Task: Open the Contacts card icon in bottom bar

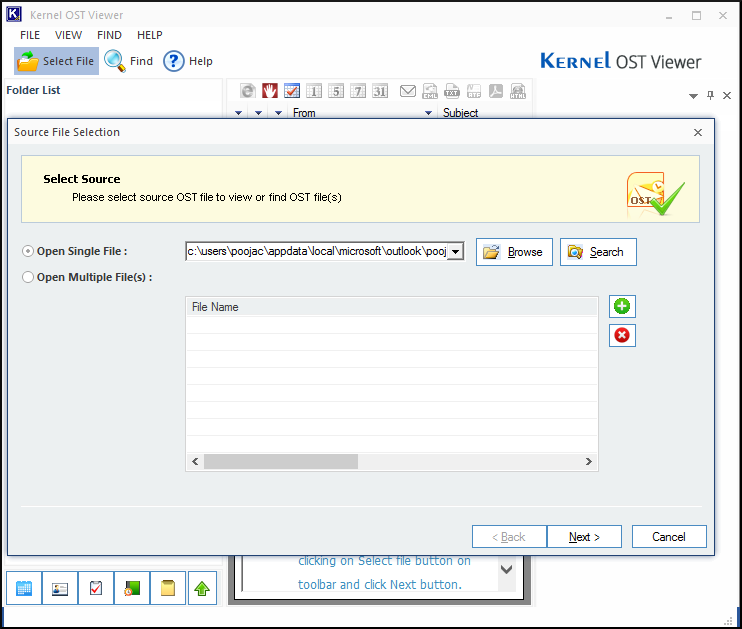Action: point(60,588)
